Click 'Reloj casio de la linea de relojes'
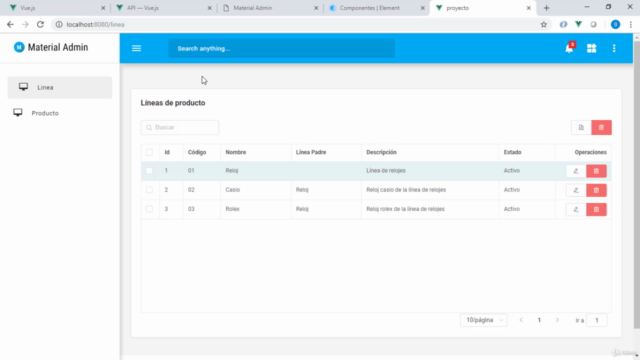Image resolution: width=640 pixels, height=360 pixels. pos(406,190)
